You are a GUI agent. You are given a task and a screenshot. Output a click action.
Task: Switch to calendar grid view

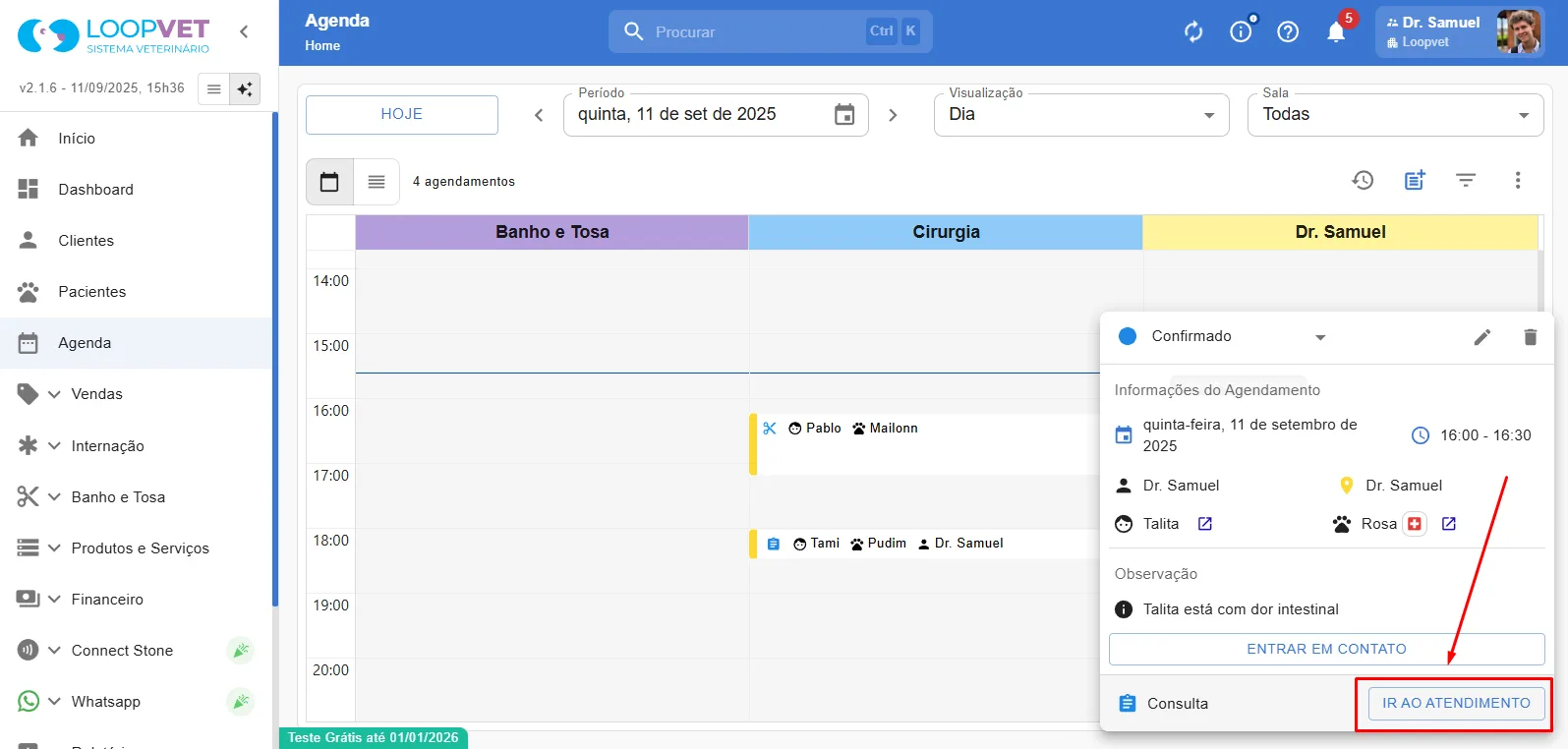(x=329, y=182)
